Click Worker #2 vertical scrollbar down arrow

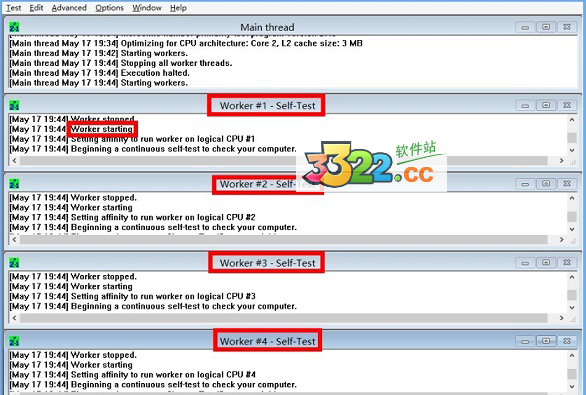point(572,229)
